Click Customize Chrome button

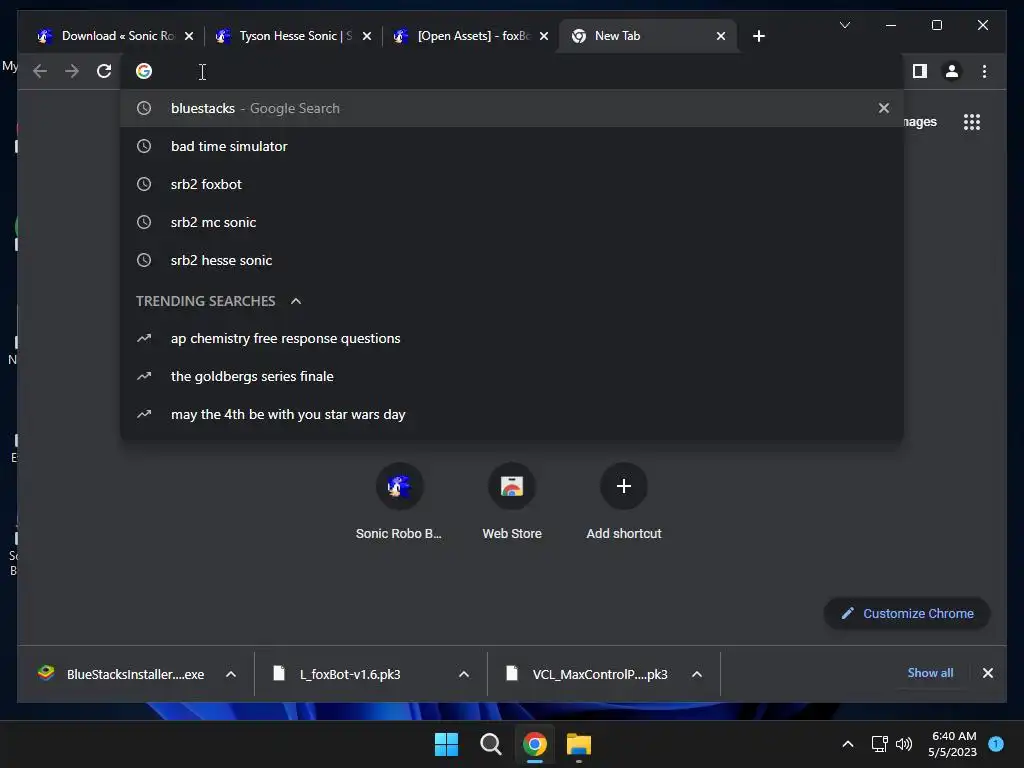click(907, 613)
